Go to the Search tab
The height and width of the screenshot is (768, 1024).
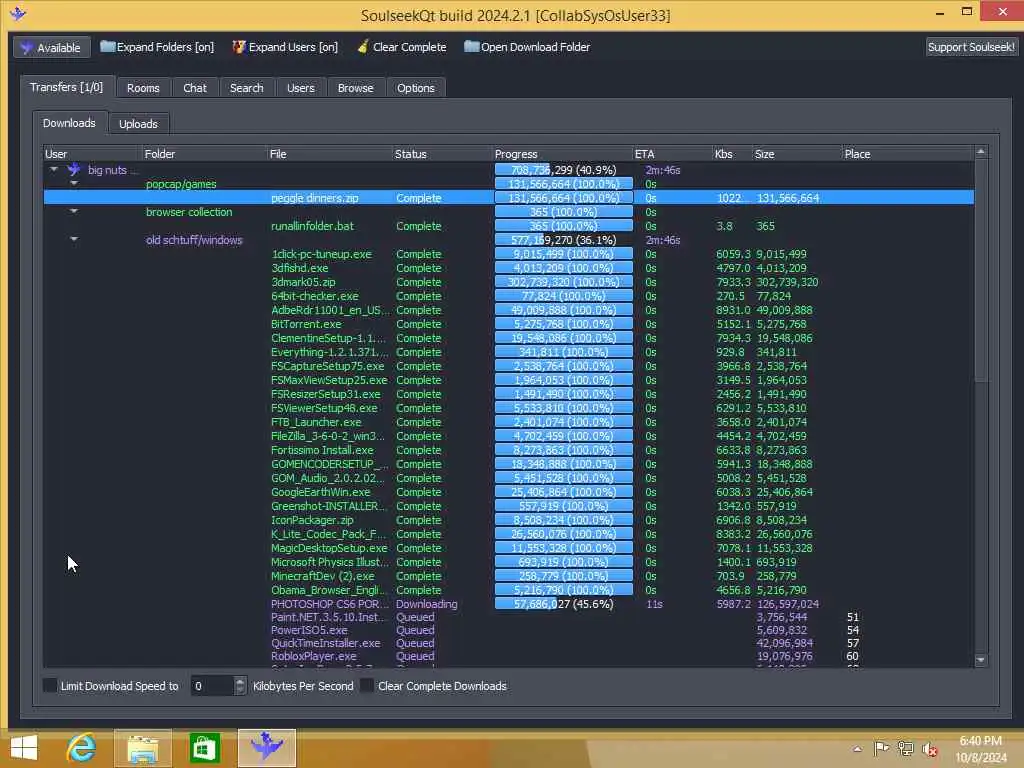246,88
